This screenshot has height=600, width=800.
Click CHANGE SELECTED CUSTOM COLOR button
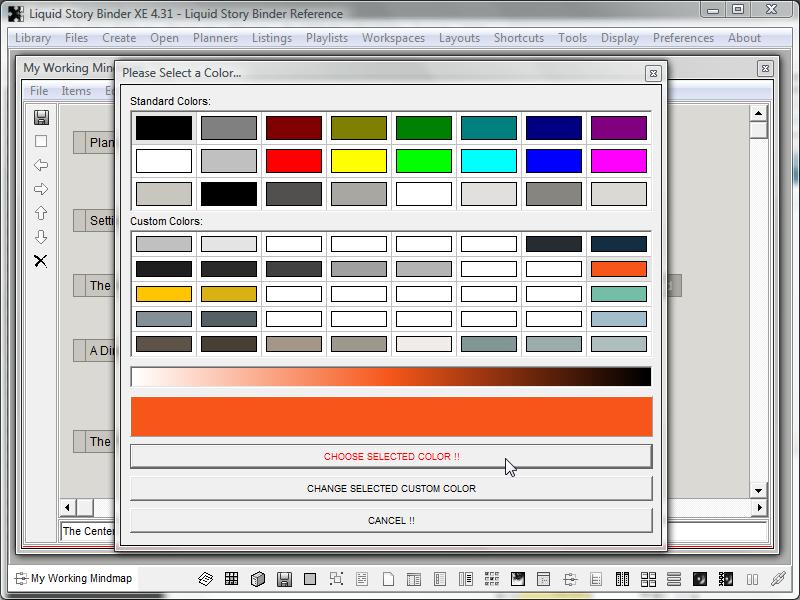(391, 488)
